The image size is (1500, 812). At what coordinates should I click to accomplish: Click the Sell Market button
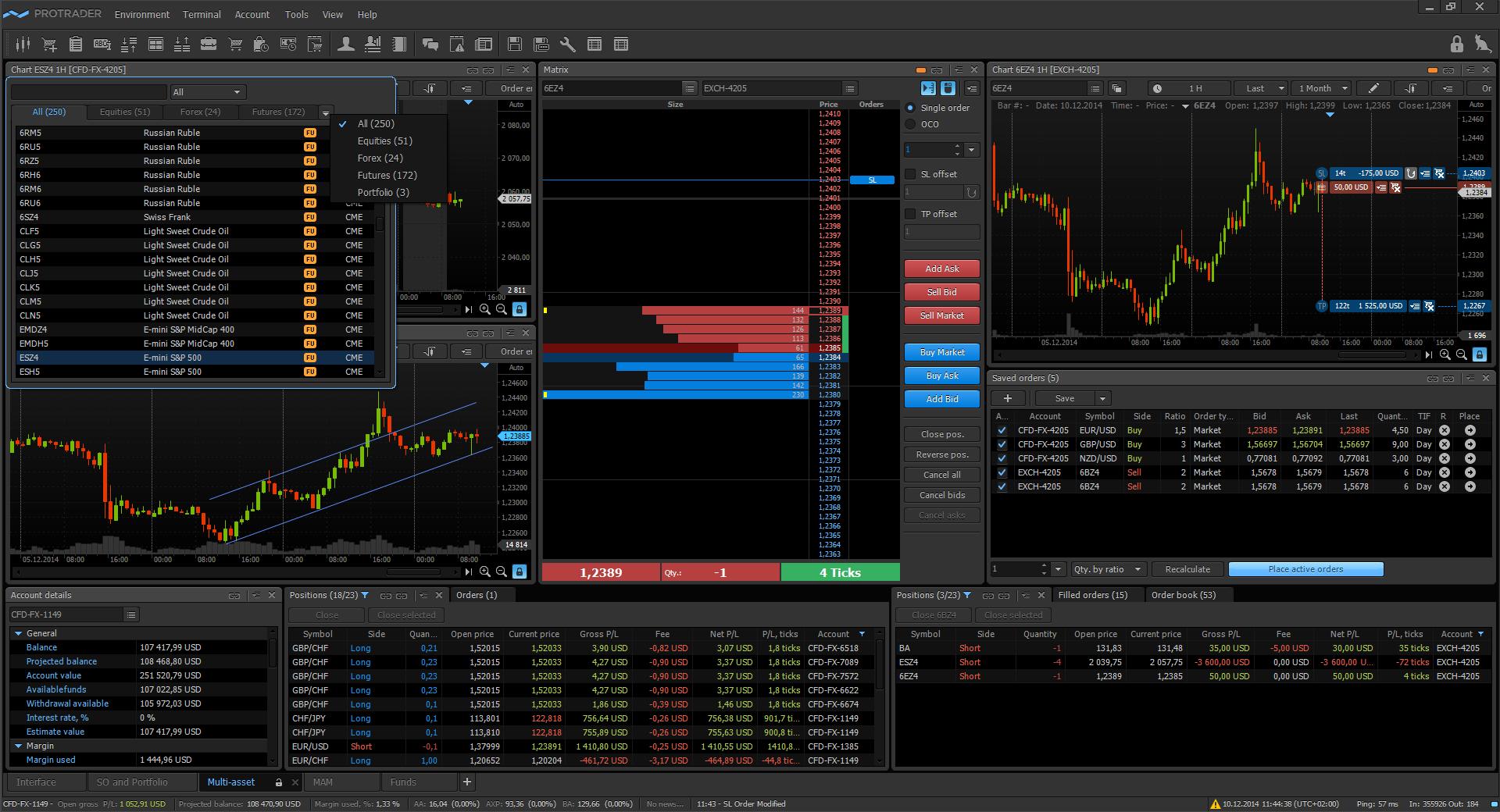point(941,315)
